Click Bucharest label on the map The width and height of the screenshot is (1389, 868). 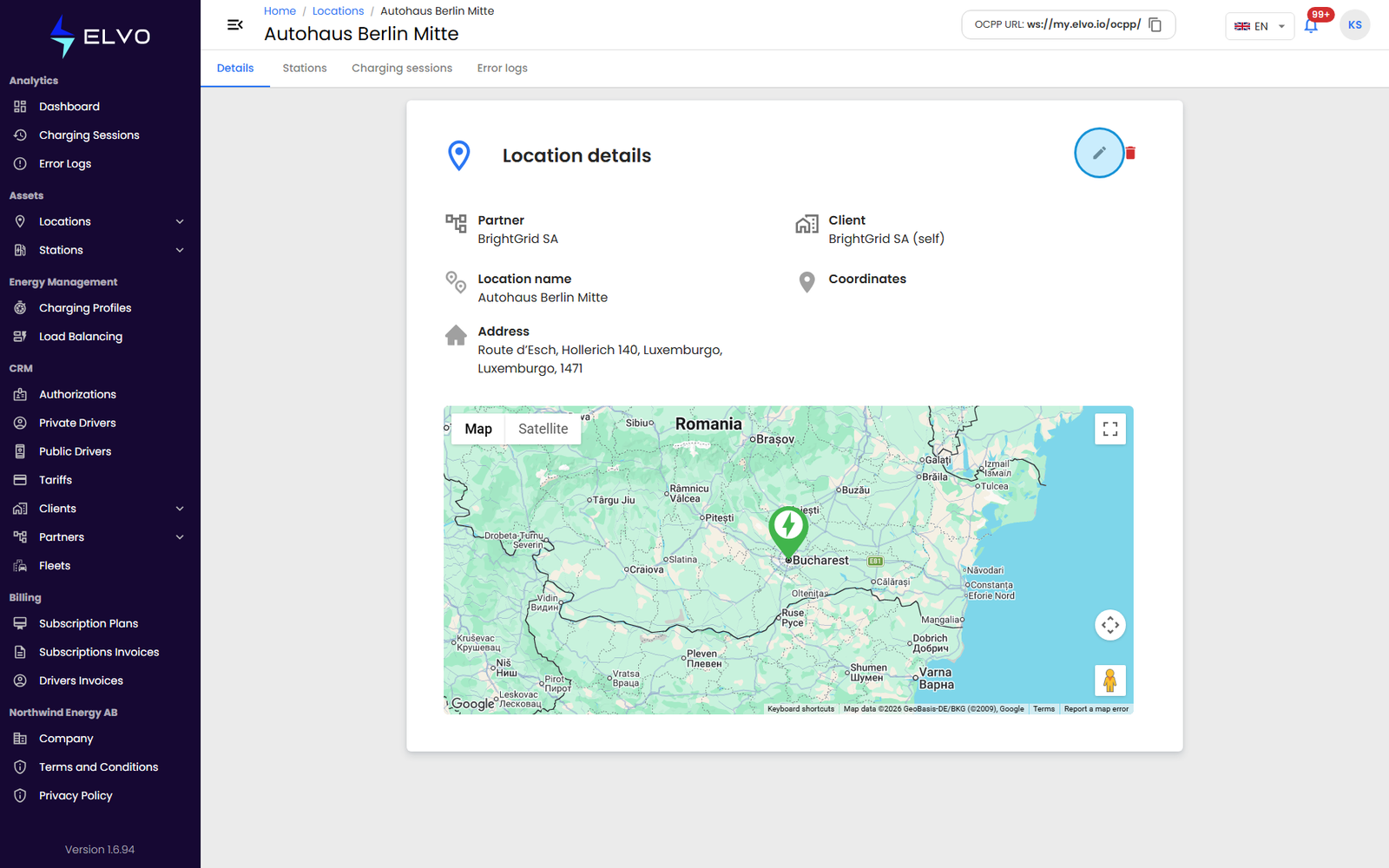pos(820,561)
